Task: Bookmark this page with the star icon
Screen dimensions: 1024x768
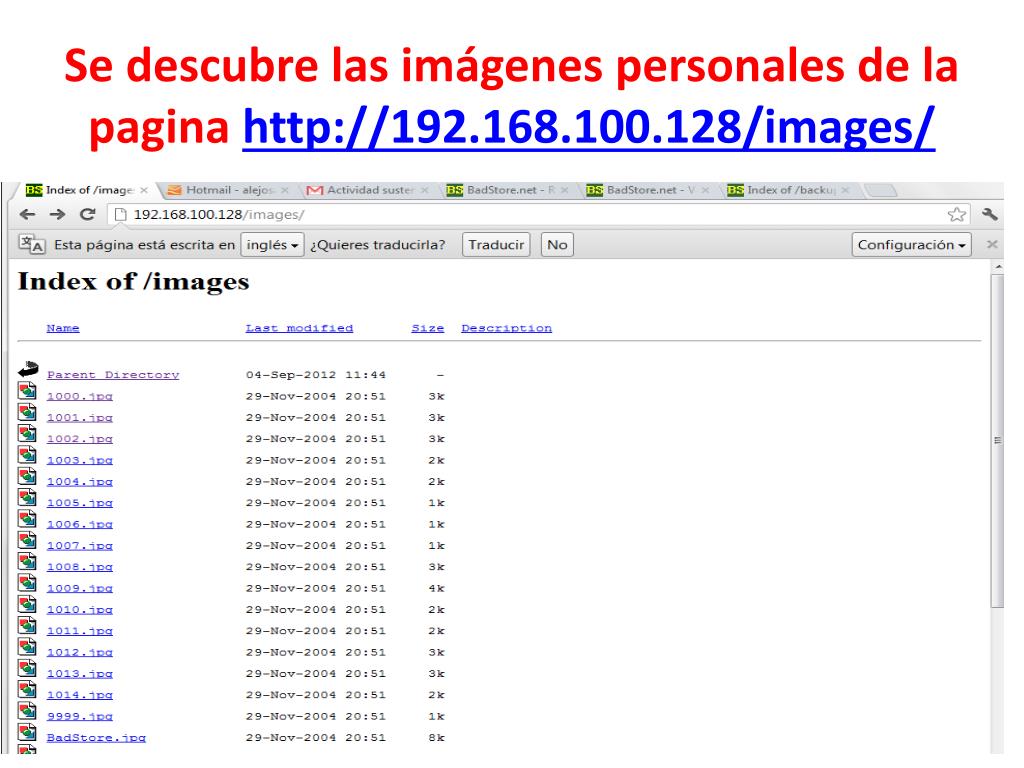Action: [x=957, y=214]
